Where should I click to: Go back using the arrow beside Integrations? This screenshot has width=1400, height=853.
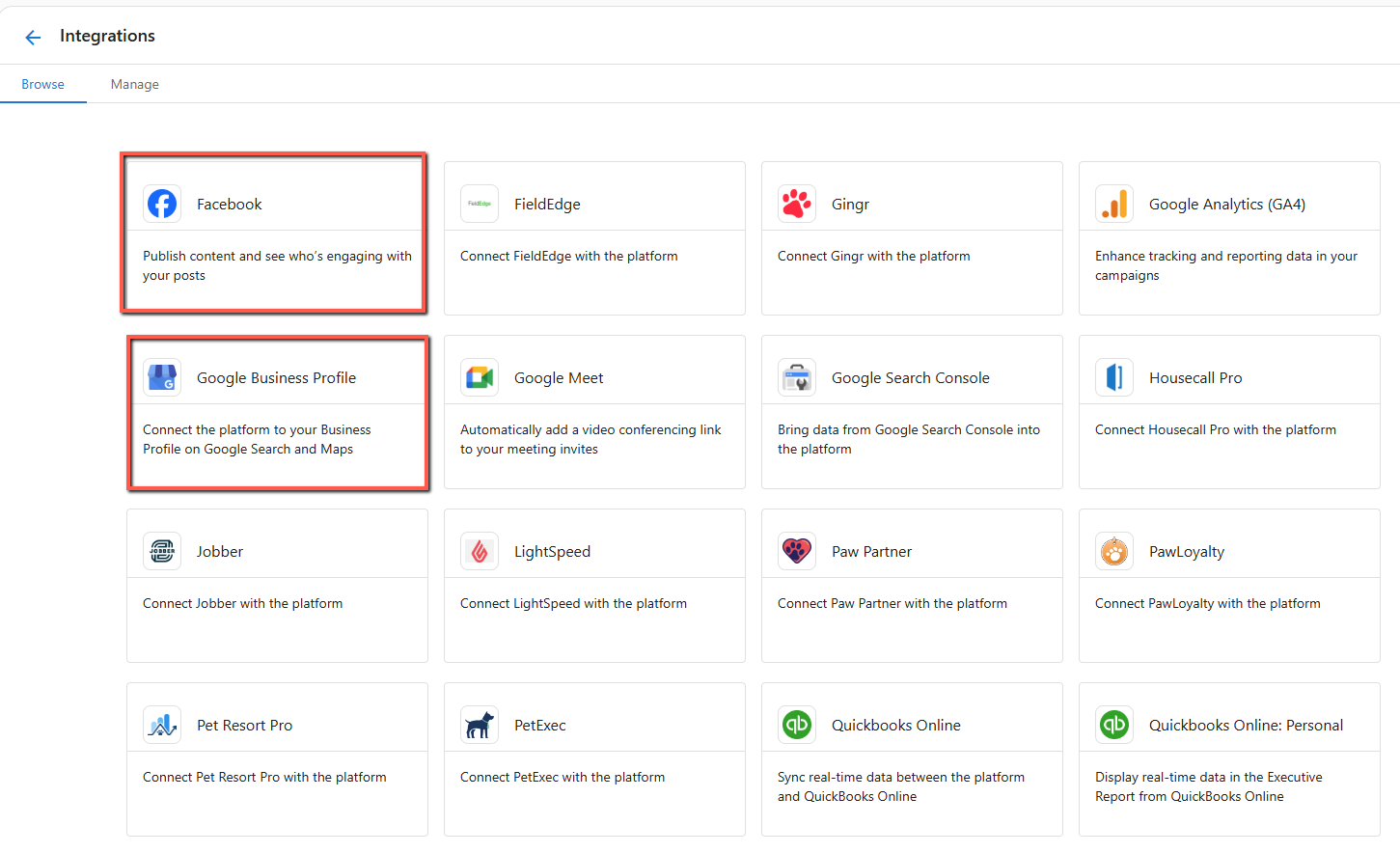33,38
